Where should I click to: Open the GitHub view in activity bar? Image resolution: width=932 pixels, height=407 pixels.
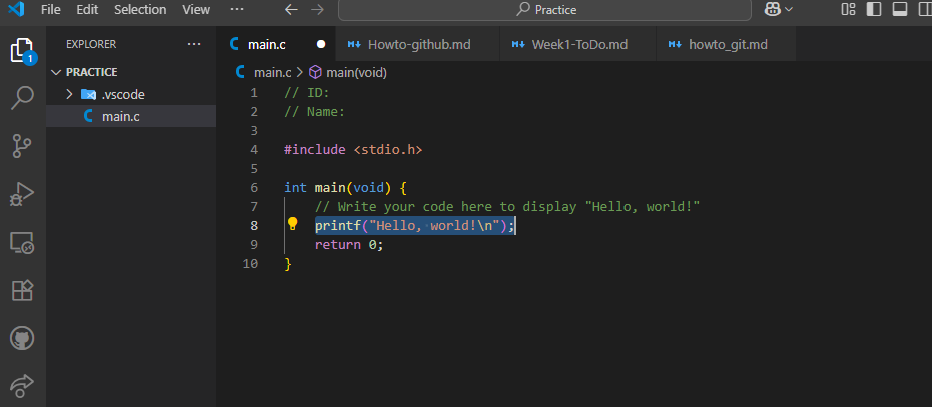click(x=22, y=338)
